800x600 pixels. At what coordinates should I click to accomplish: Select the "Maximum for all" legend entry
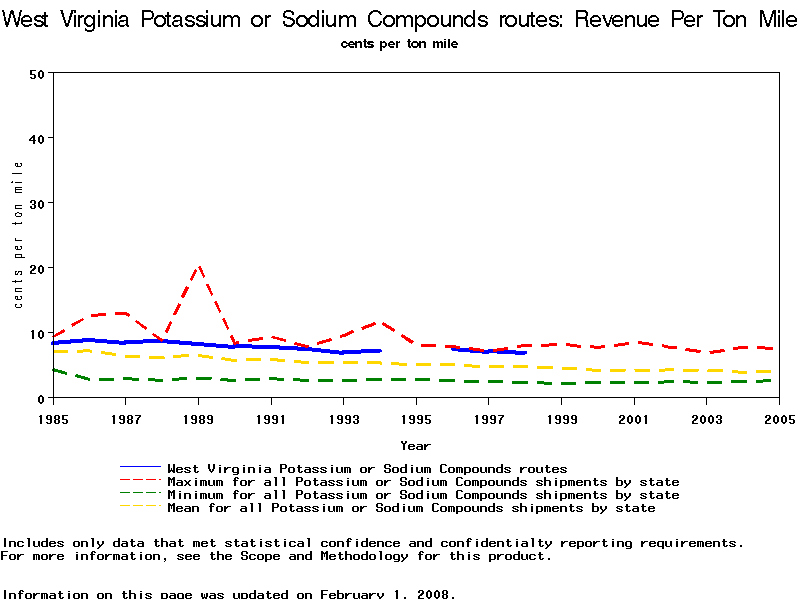[x=423, y=482]
